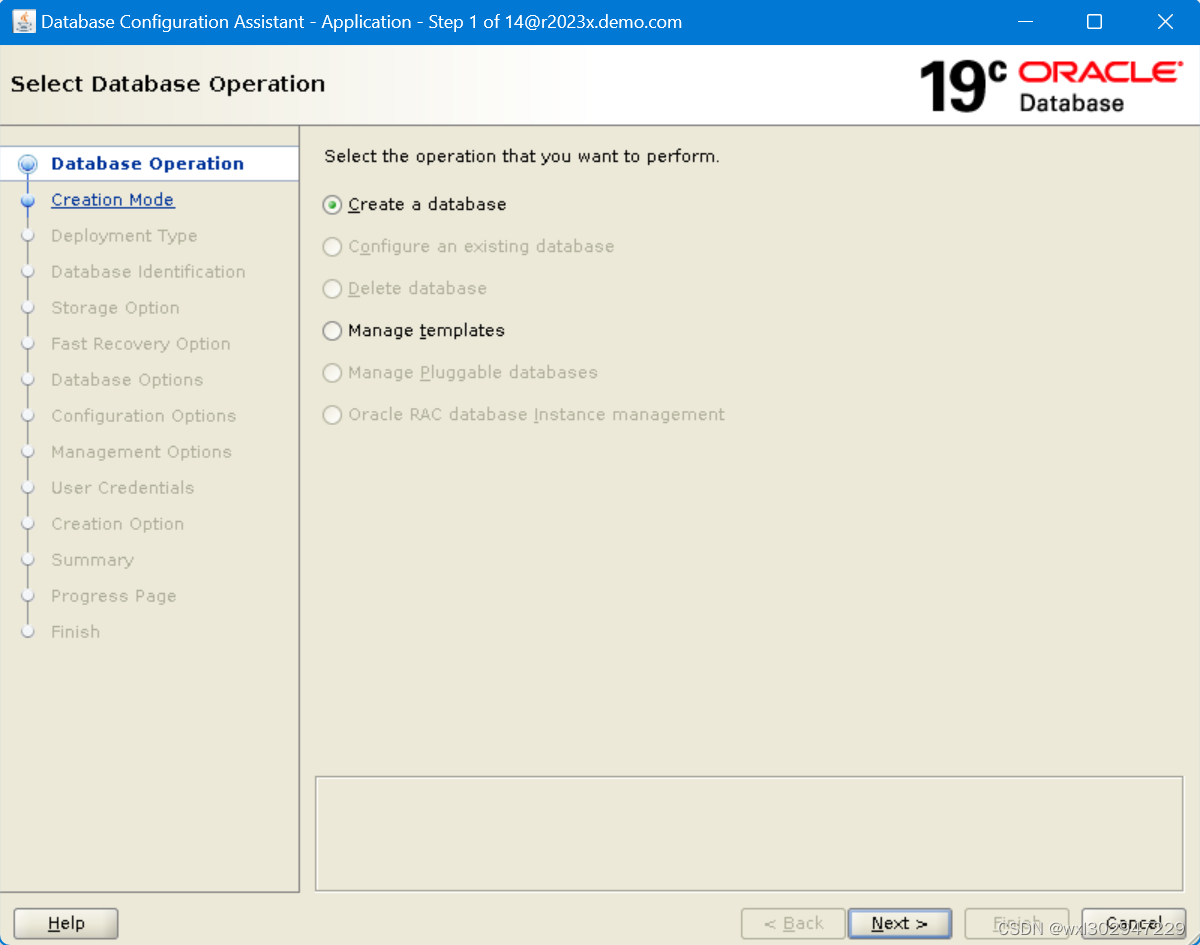Click the Database Options step label
The image size is (1200, 945).
click(x=127, y=380)
